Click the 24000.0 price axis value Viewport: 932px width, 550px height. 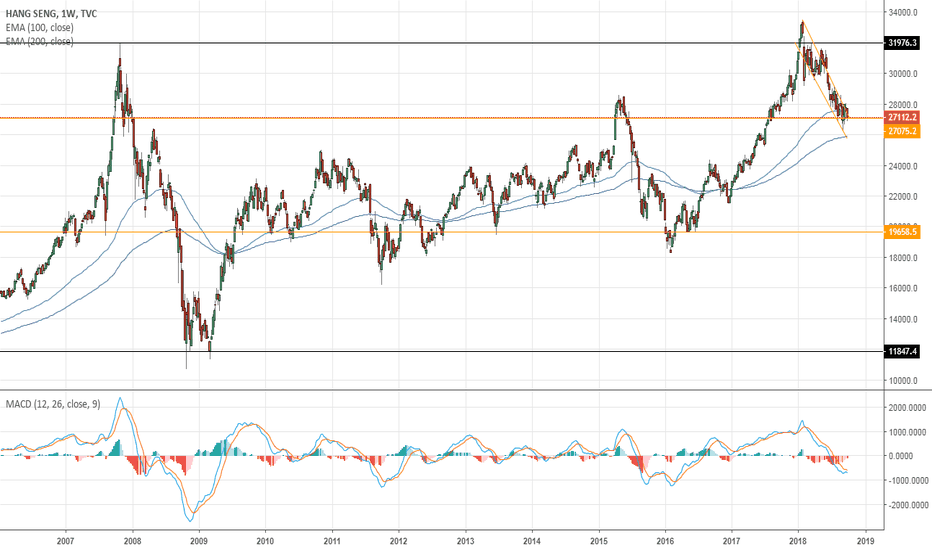903,166
